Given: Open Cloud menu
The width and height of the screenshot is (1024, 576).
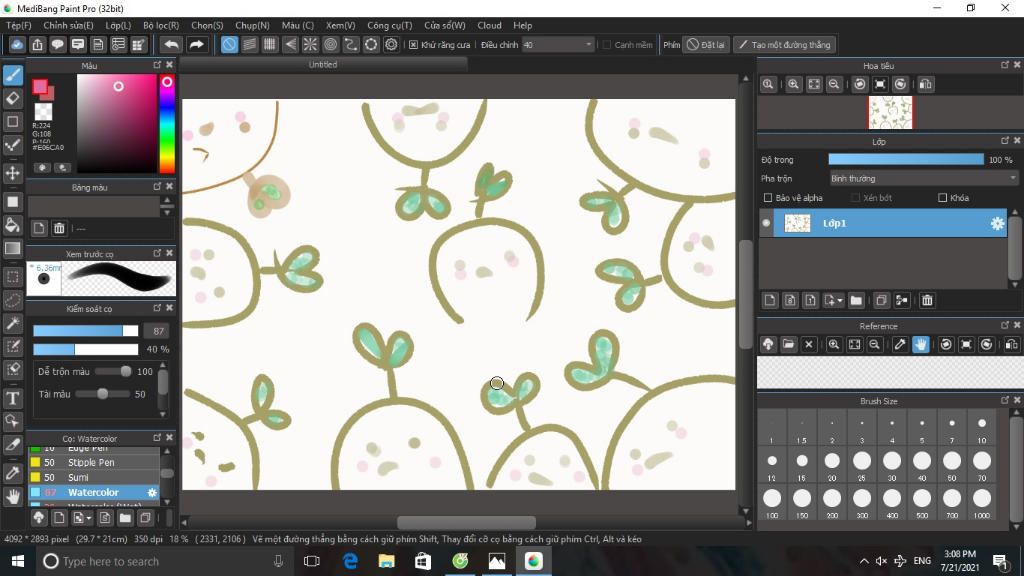Looking at the screenshot, I should point(489,25).
